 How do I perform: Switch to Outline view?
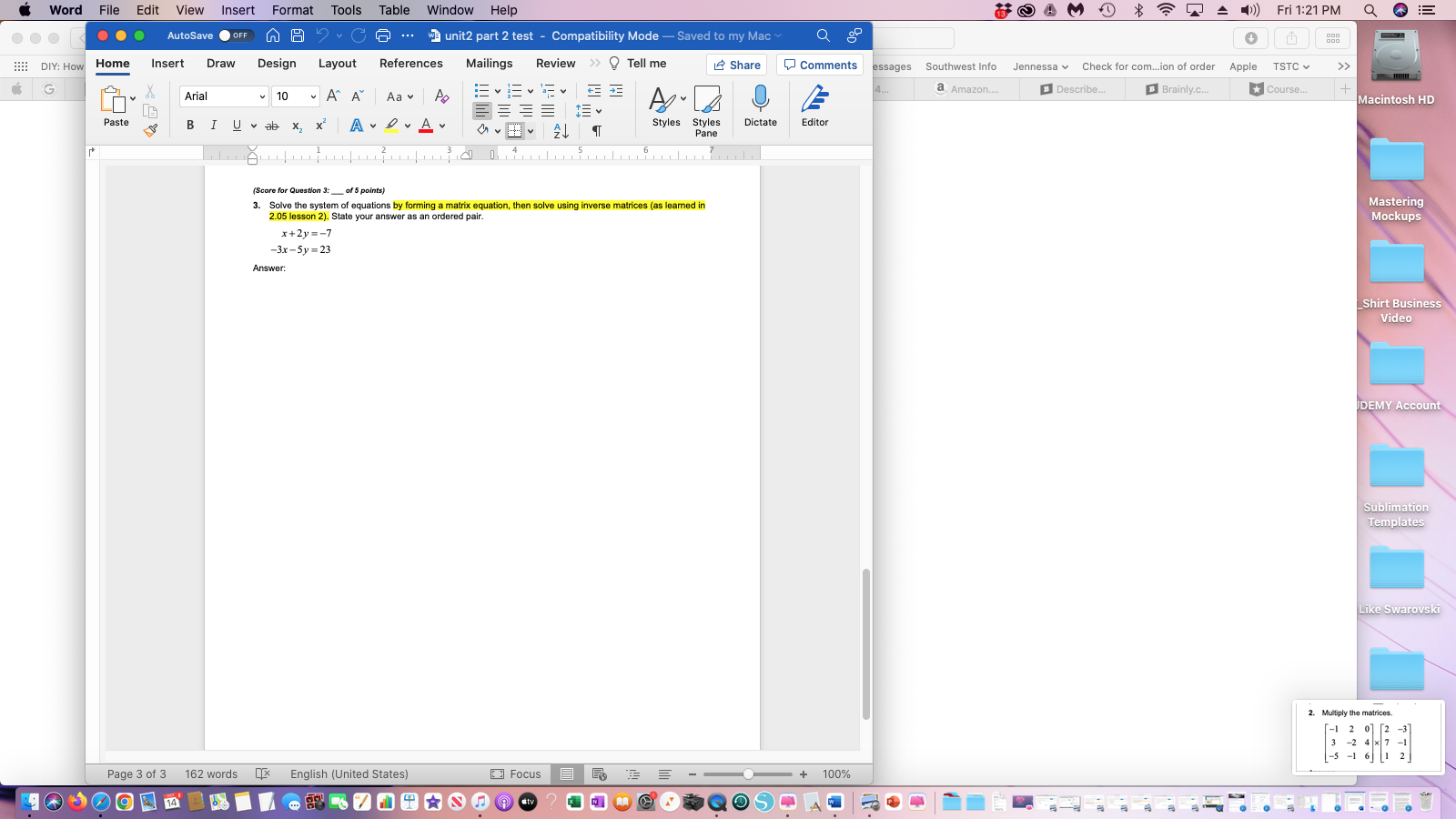(x=632, y=774)
